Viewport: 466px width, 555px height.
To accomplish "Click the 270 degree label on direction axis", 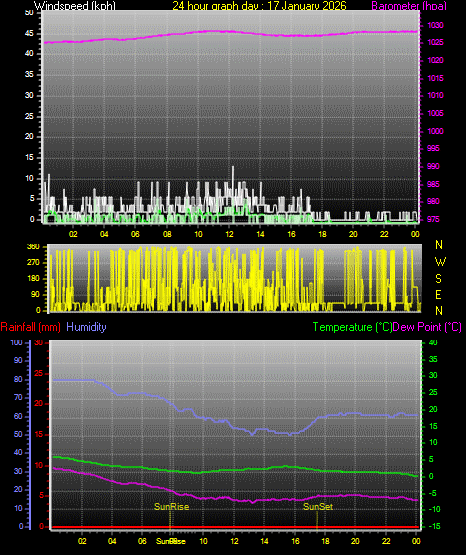I will (33, 263).
